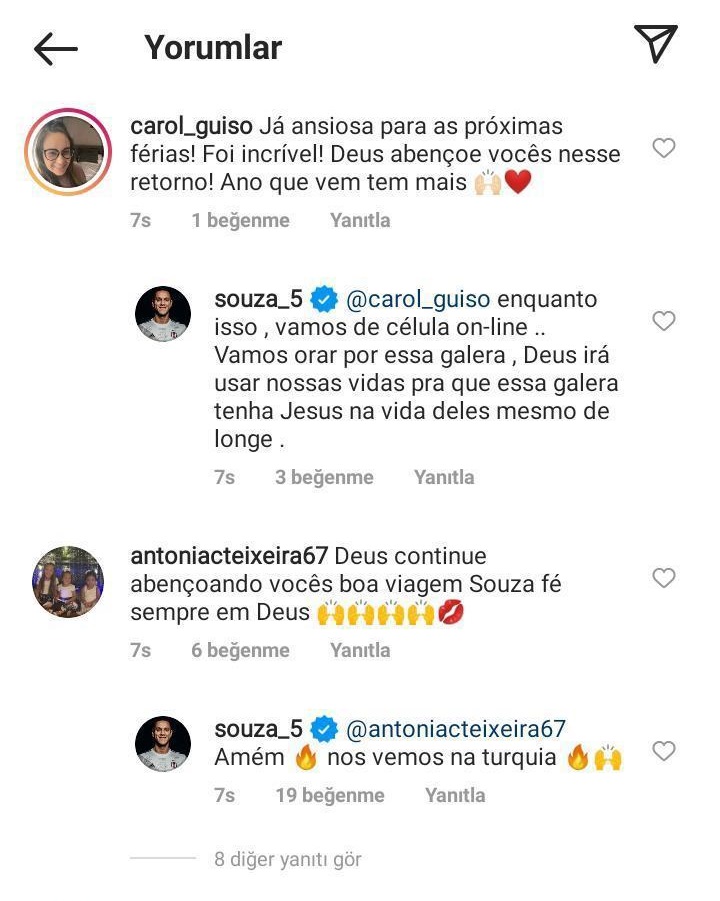The height and width of the screenshot is (901, 720).
Task: Like antoniacteixeira67's comment with the heart
Action: pos(663,578)
